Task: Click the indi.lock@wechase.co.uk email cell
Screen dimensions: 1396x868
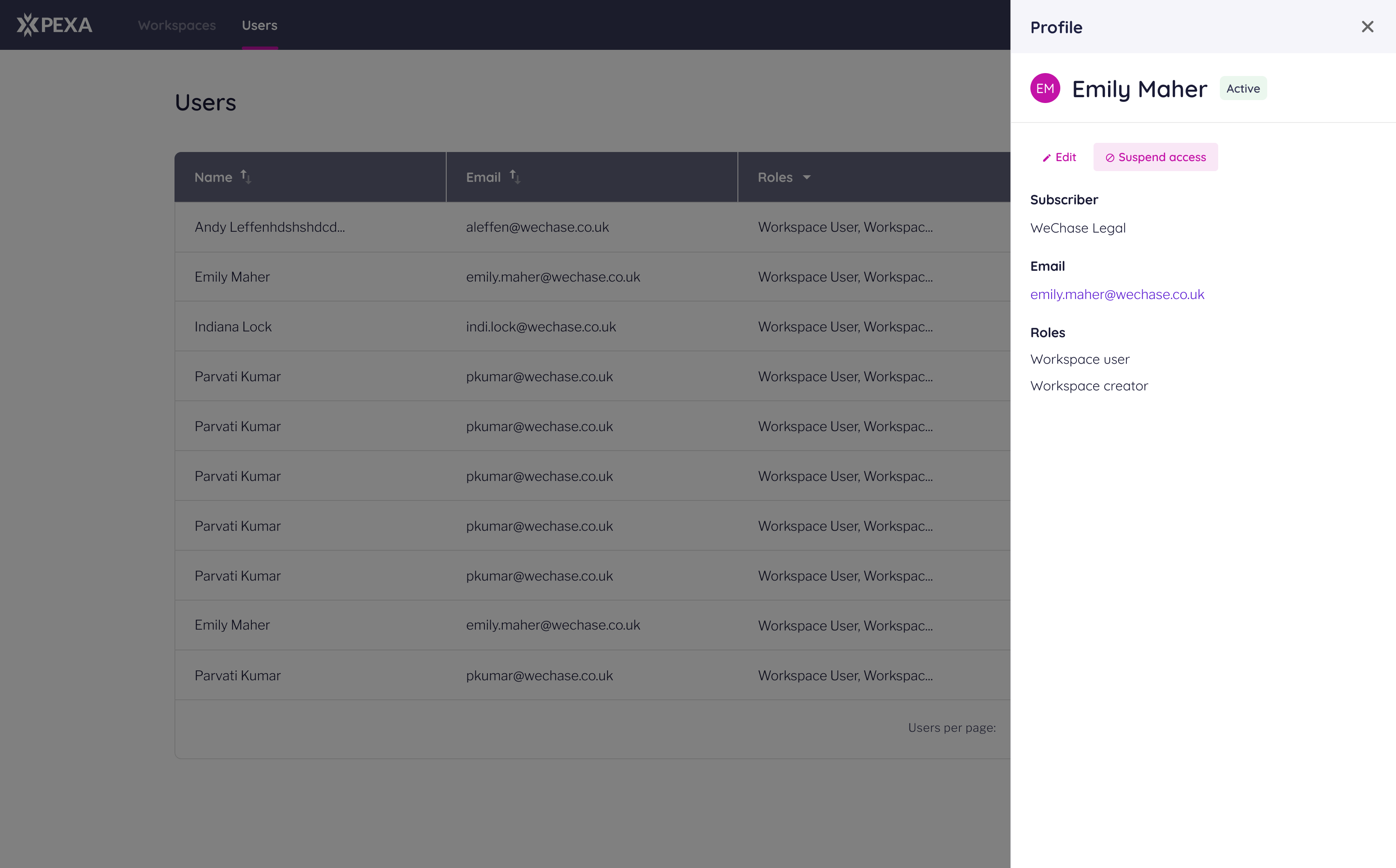Action: pyautogui.click(x=541, y=327)
